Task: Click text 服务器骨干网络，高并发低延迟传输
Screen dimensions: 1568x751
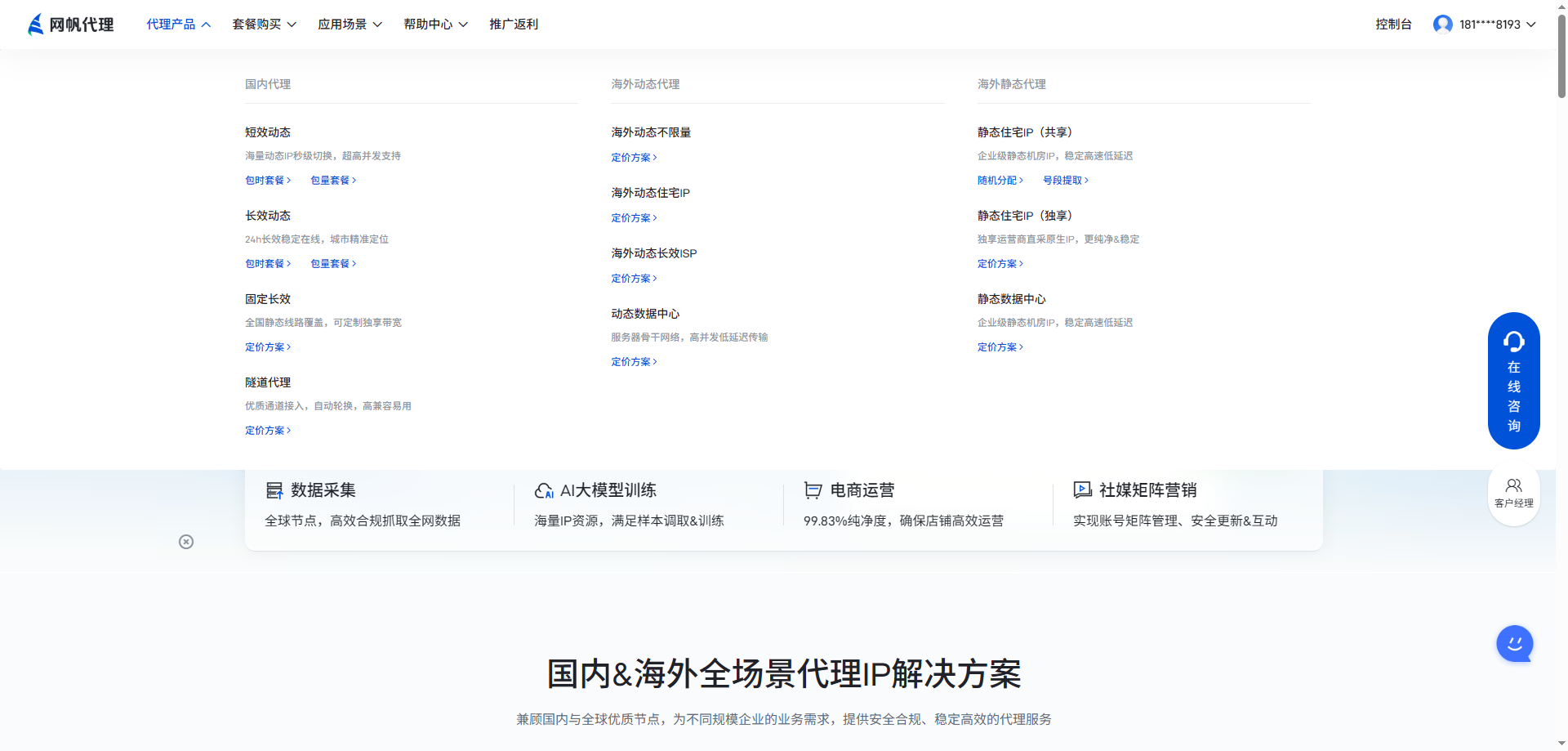Action: point(689,338)
